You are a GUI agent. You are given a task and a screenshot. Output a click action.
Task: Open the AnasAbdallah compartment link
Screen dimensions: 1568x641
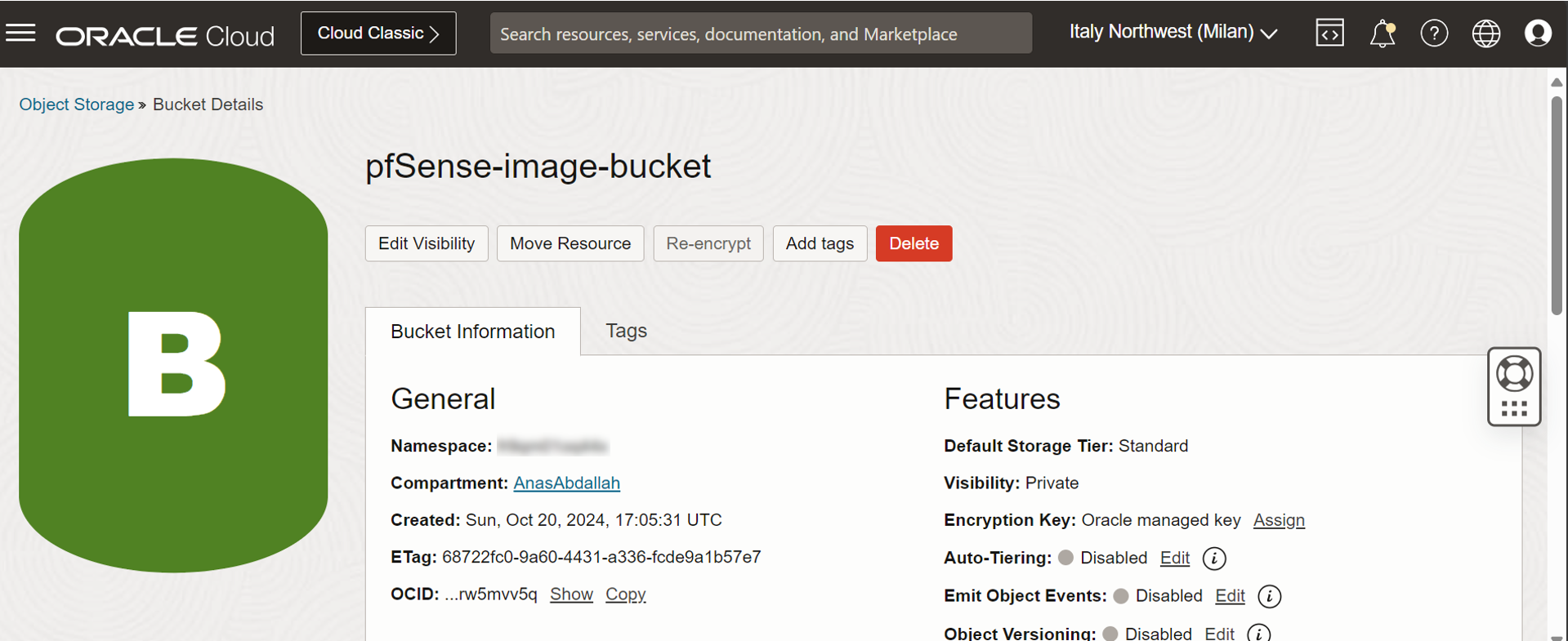pos(566,483)
